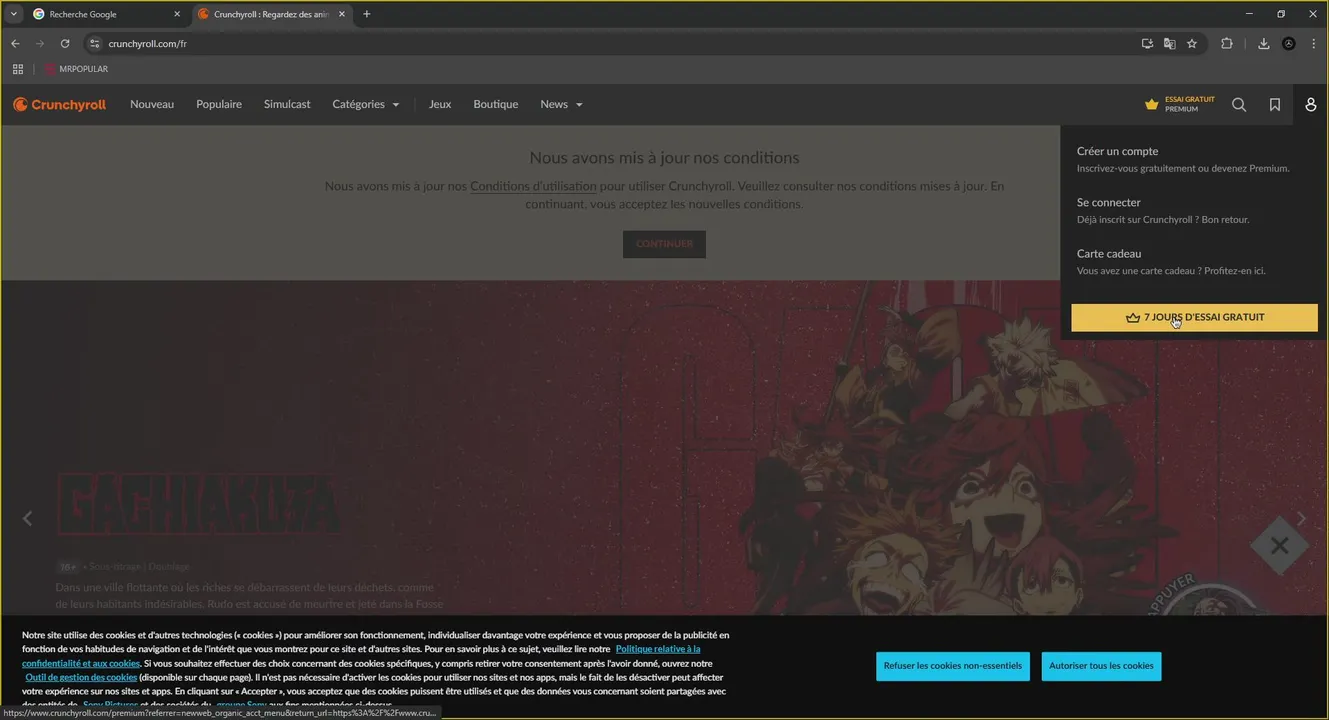Image resolution: width=1329 pixels, height=720 pixels.
Task: Open Outil de gestion des cookies link
Action: [81, 677]
